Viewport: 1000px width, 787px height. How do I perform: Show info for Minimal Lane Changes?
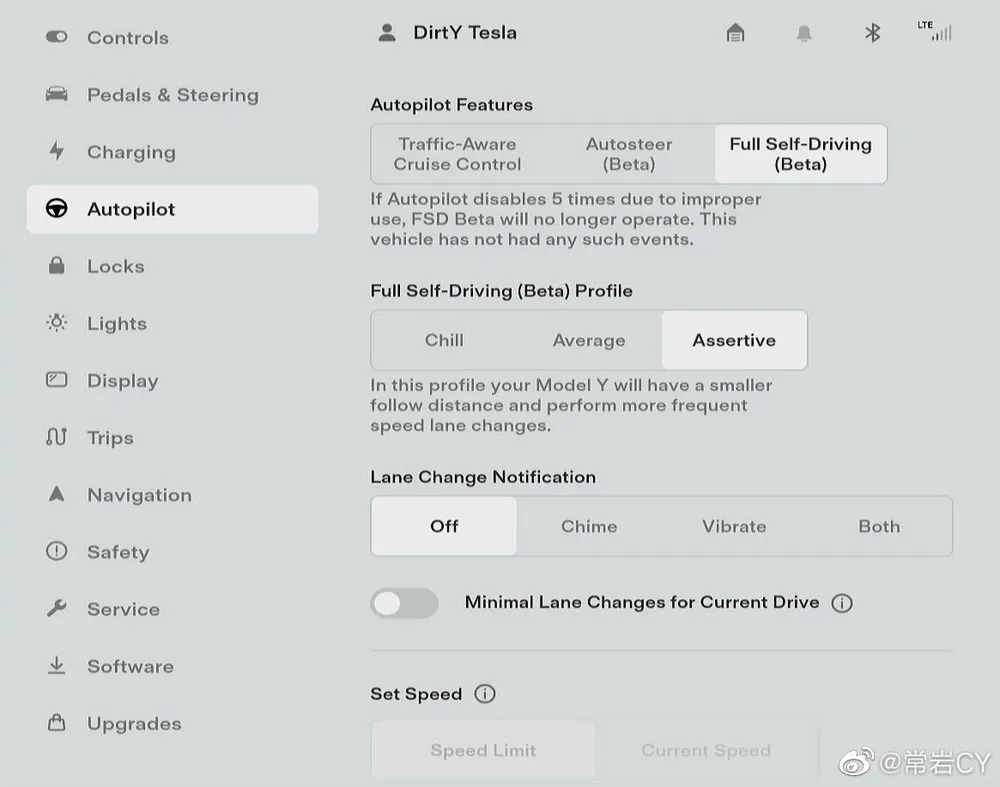pos(842,603)
